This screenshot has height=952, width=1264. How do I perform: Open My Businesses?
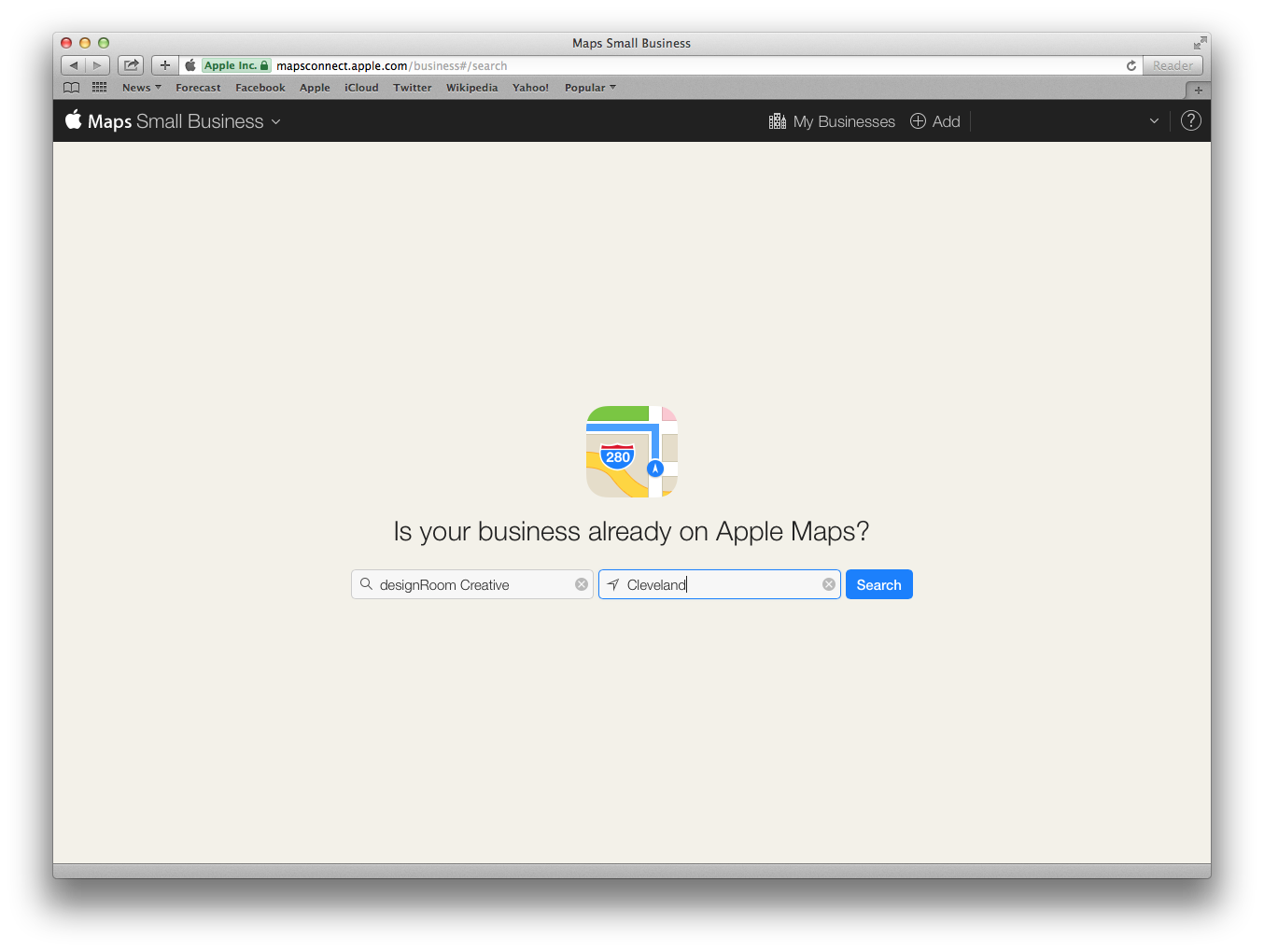(x=832, y=121)
